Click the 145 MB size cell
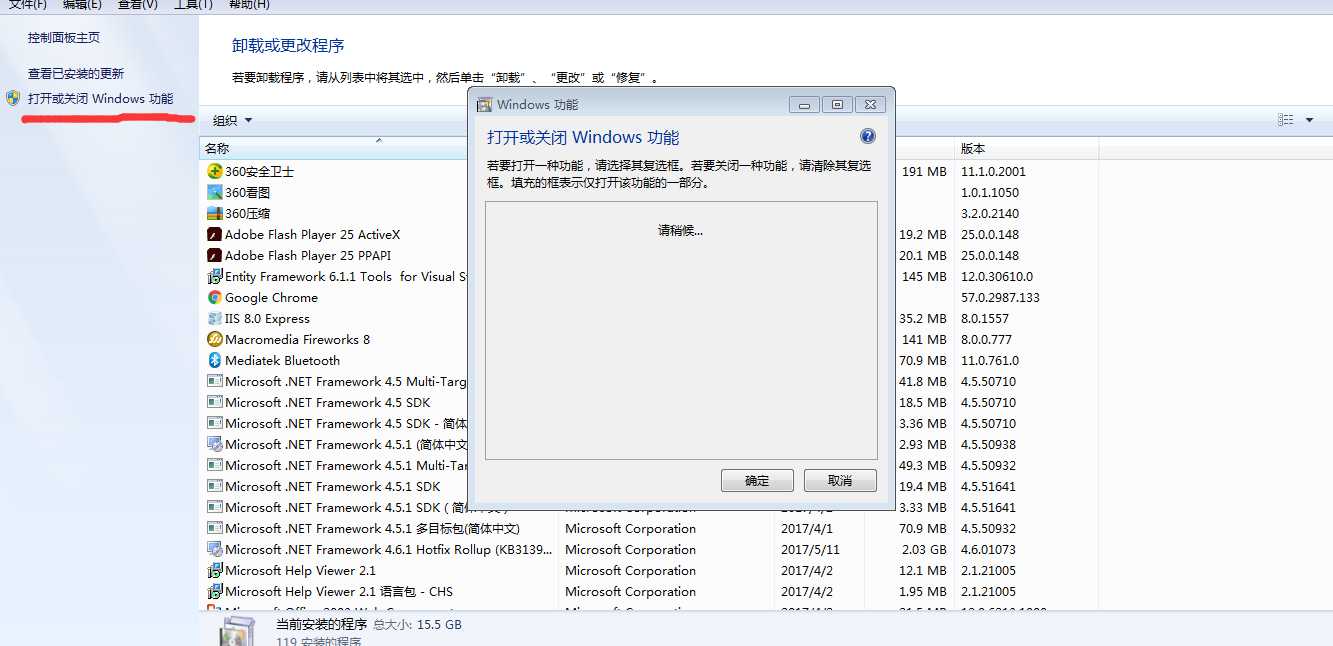Screen dimensions: 1333x646 tap(924, 276)
